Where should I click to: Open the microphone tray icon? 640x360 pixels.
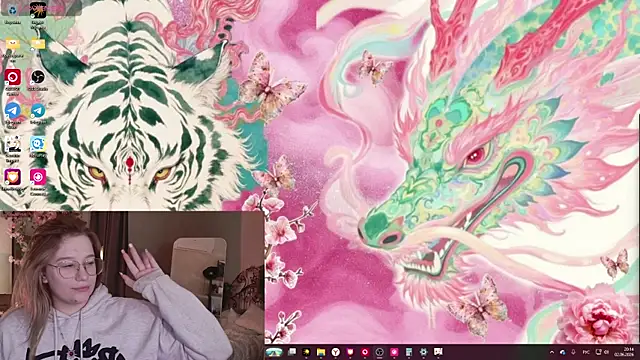(574, 352)
